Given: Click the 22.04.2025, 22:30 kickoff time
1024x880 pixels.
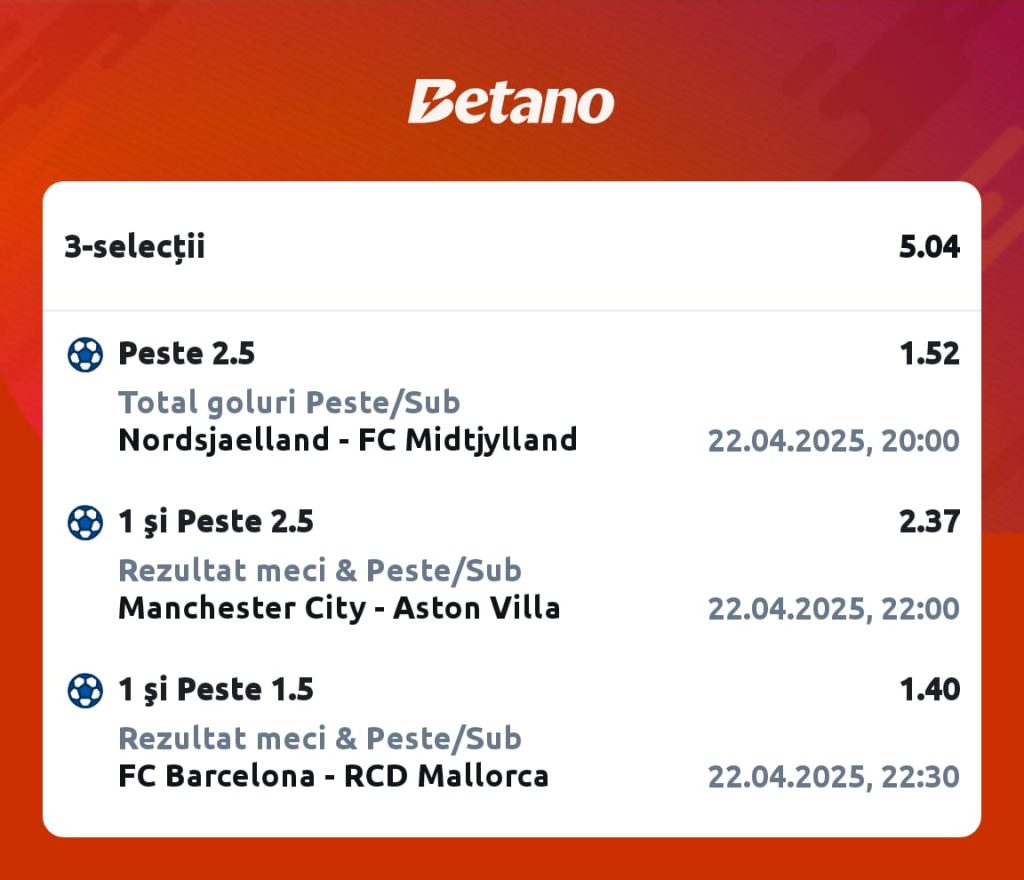Looking at the screenshot, I should (x=834, y=777).
